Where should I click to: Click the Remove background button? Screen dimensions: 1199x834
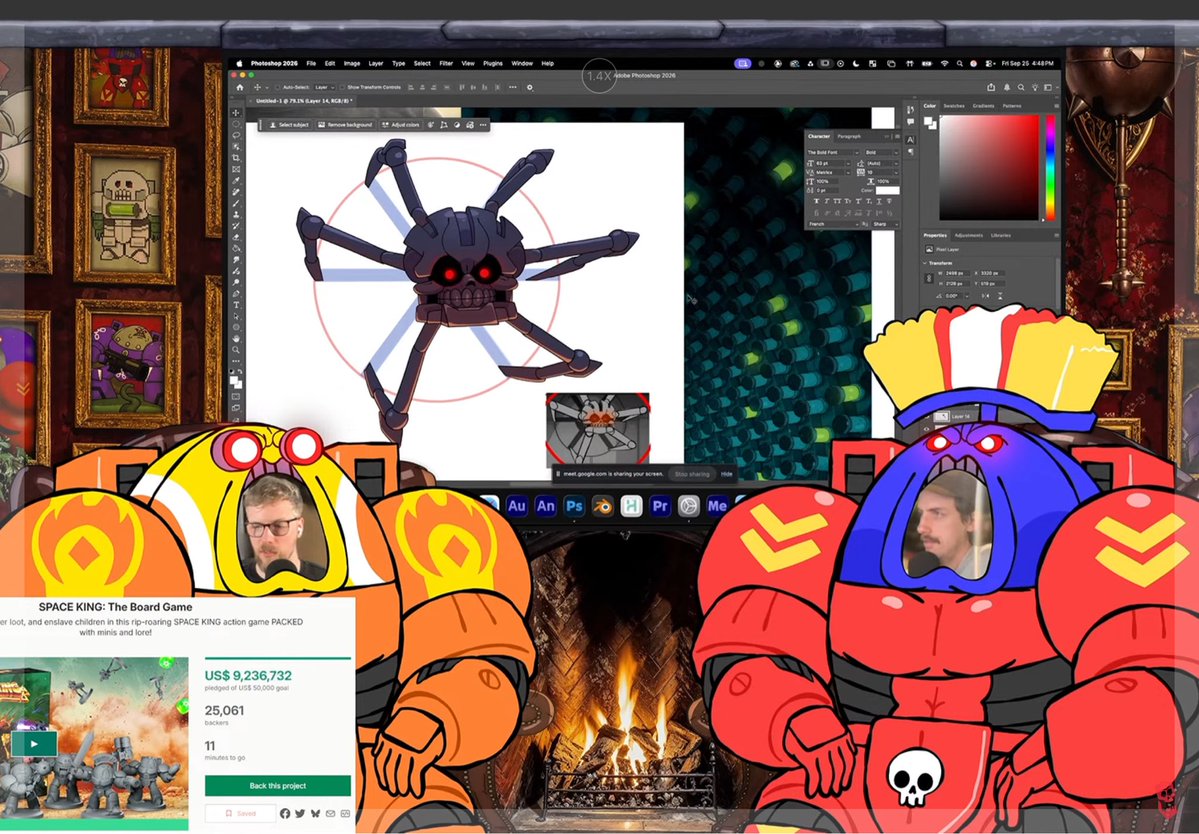345,125
